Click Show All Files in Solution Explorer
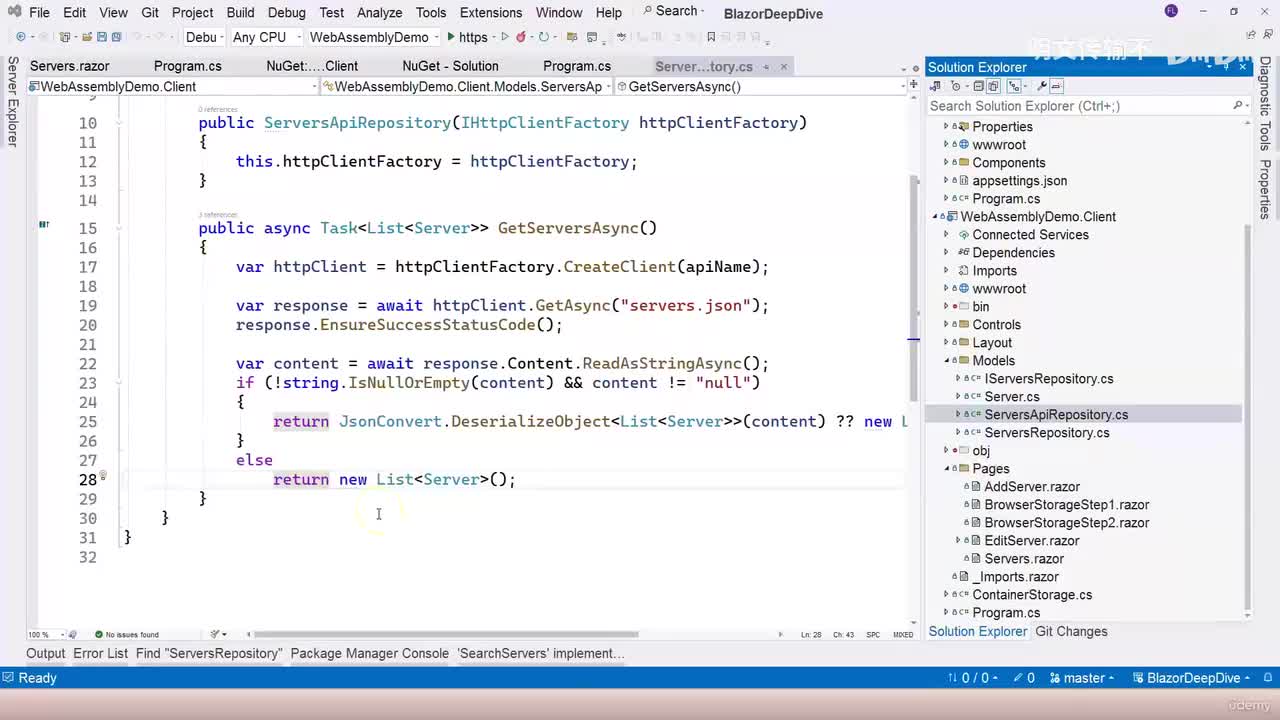This screenshot has height=720, width=1280. [x=993, y=86]
